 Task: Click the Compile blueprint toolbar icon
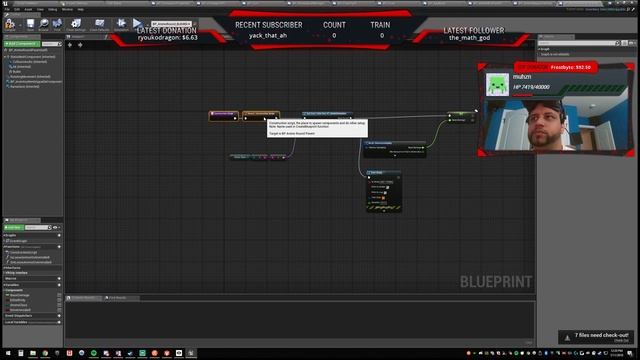tap(10, 24)
